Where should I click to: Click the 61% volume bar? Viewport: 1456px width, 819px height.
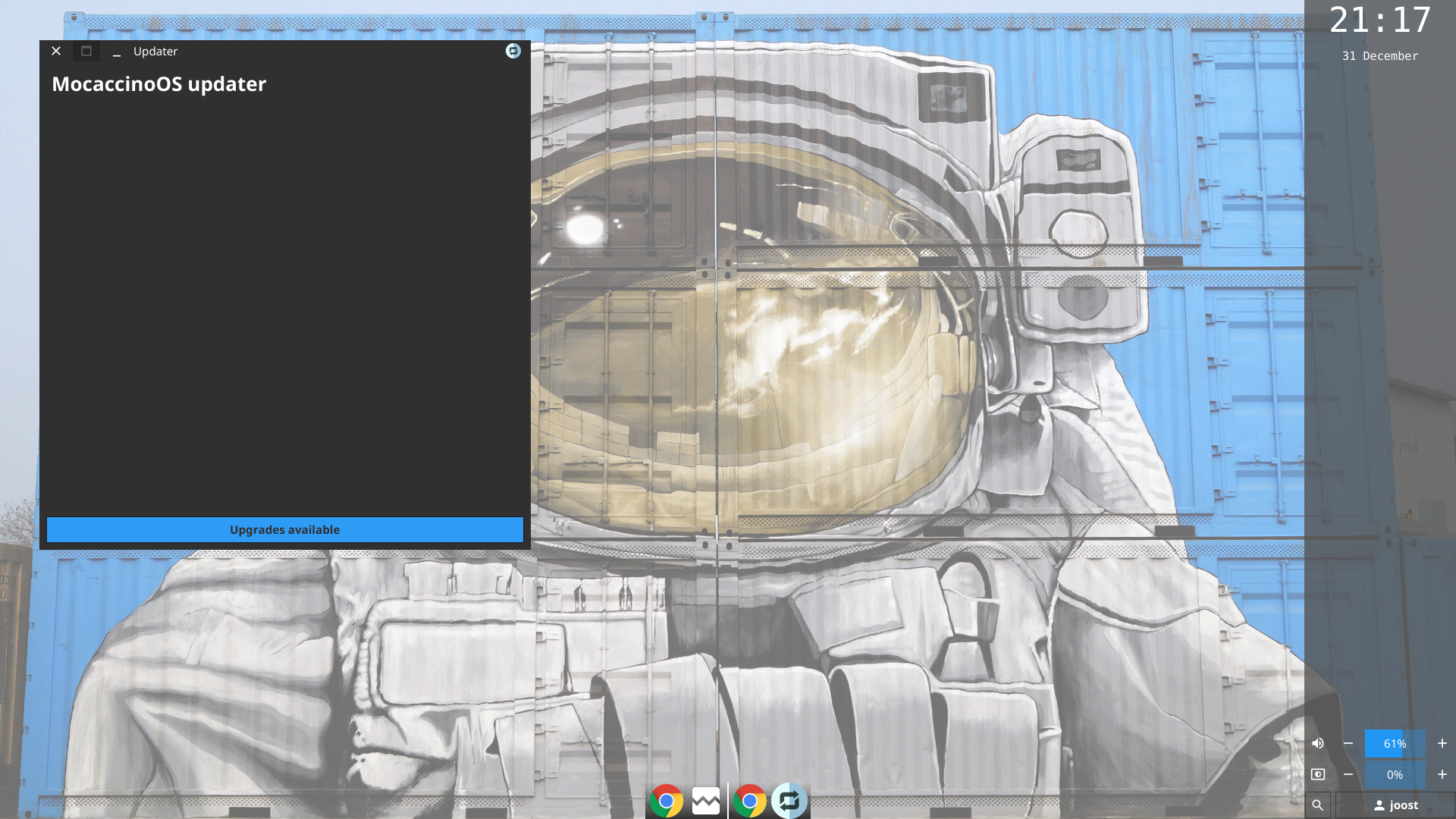[1395, 743]
